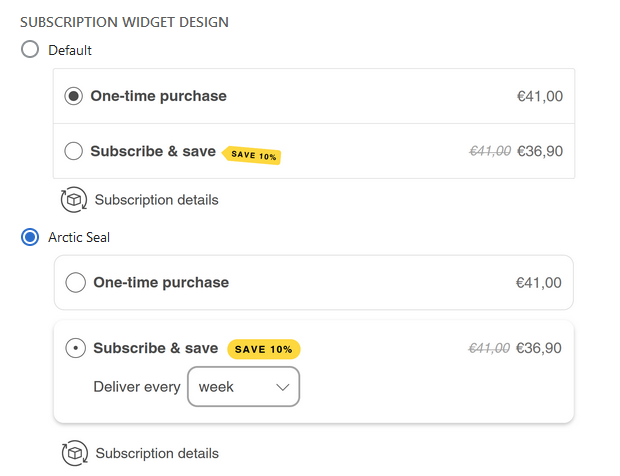The image size is (620, 476).
Task: Open the Deliver every week dropdown
Action: click(x=244, y=387)
